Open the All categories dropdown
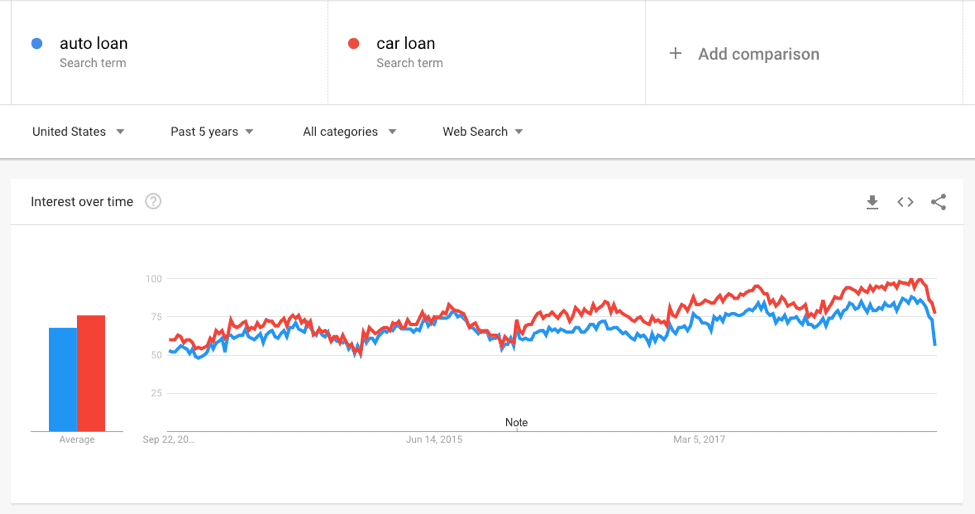The width and height of the screenshot is (975, 514). tap(349, 132)
